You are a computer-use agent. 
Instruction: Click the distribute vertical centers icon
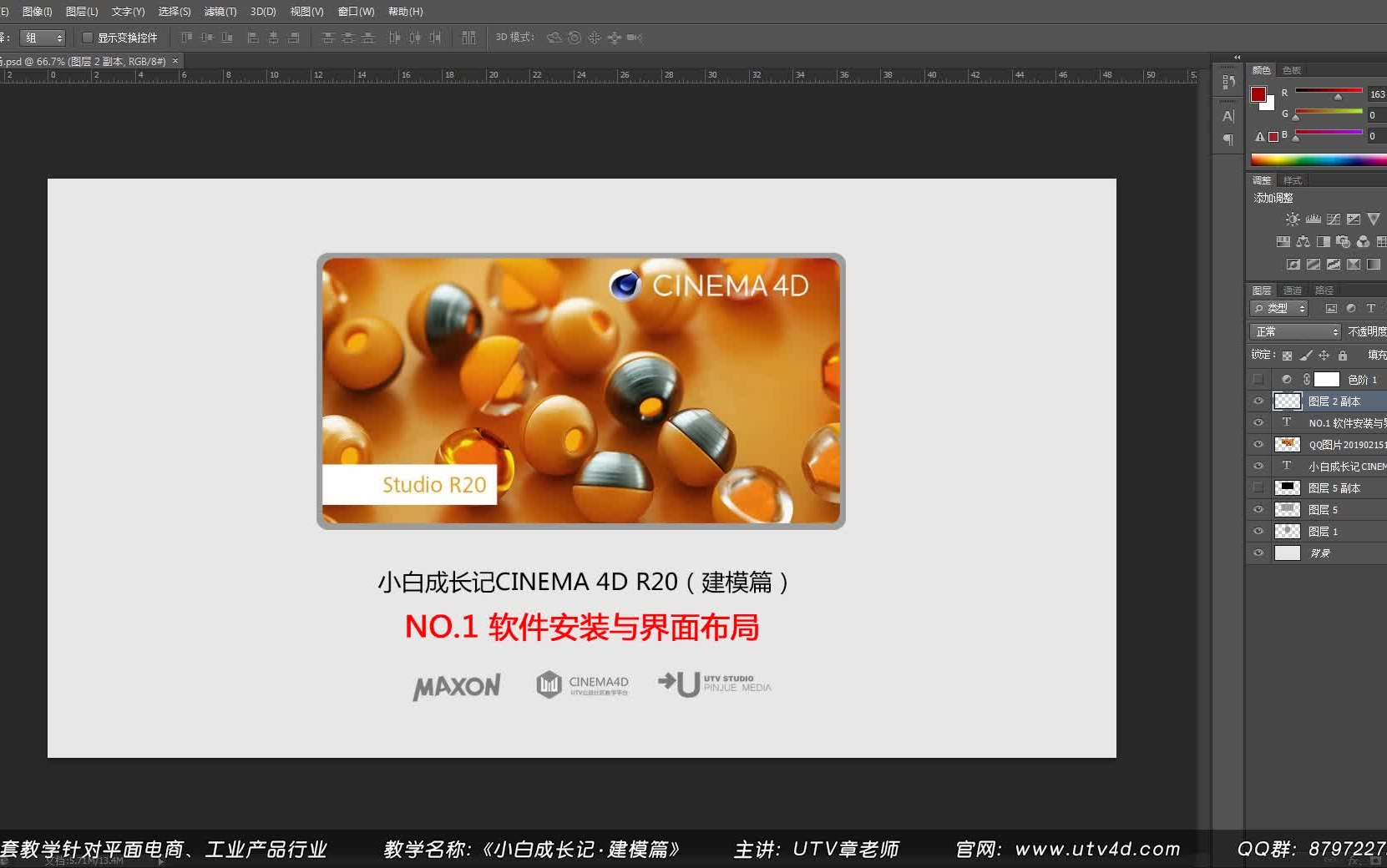pyautogui.click(x=347, y=38)
